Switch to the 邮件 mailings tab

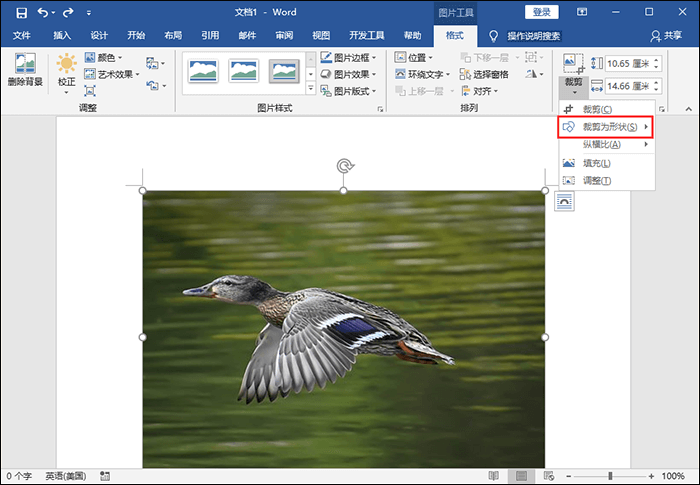click(247, 36)
